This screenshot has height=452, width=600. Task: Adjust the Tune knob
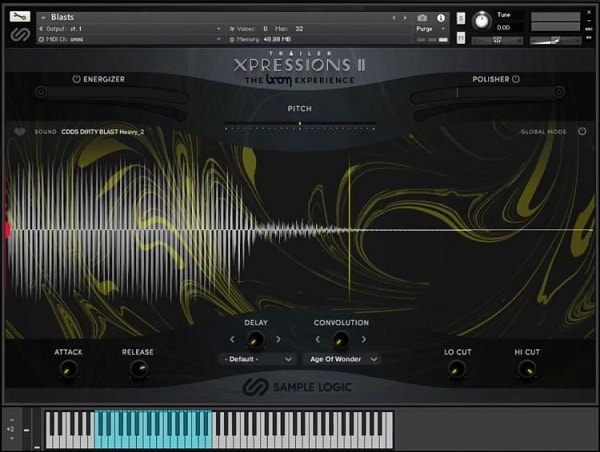coord(482,21)
